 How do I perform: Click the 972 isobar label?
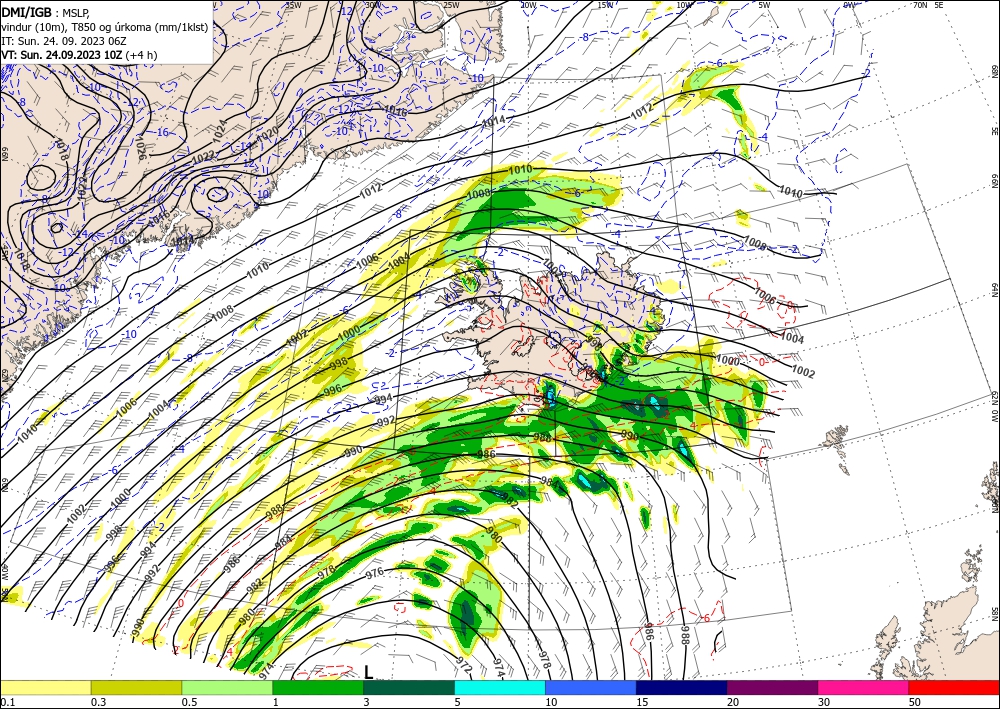pos(464,665)
